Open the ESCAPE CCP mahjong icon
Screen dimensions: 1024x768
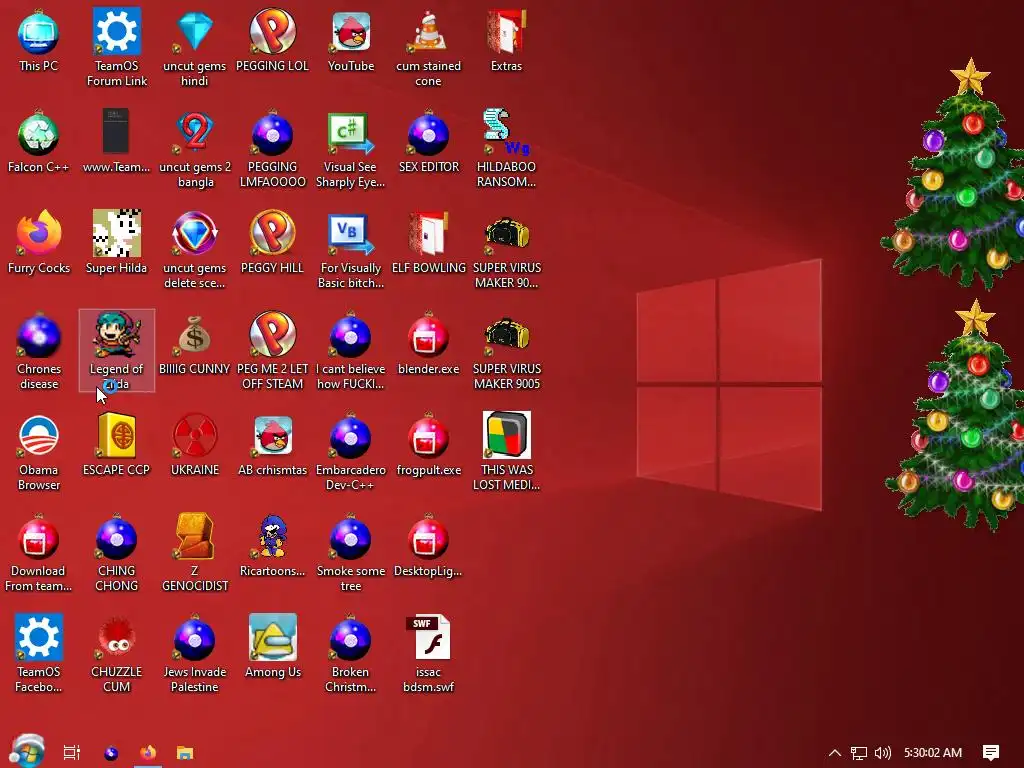[116, 445]
